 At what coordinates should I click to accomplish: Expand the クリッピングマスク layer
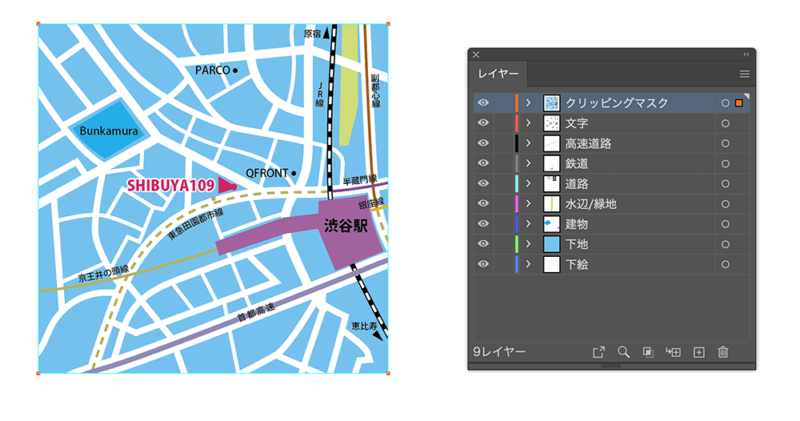click(529, 103)
